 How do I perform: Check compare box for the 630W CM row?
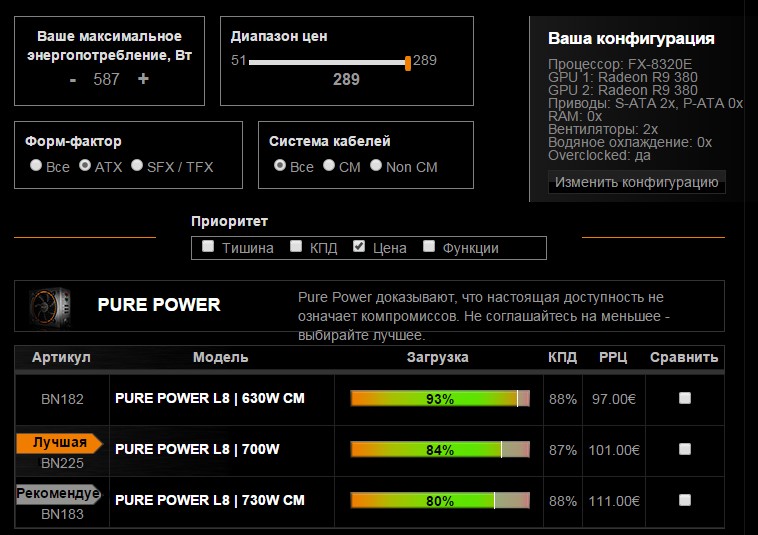(x=685, y=398)
